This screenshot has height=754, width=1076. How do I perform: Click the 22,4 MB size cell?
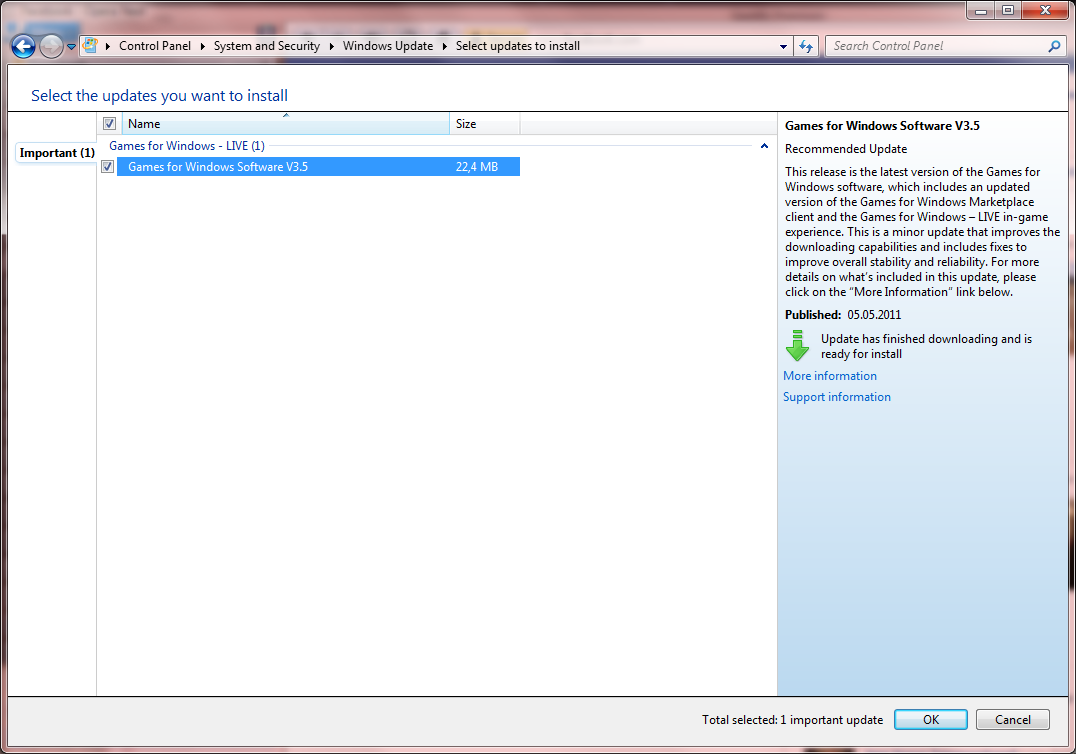coord(477,167)
